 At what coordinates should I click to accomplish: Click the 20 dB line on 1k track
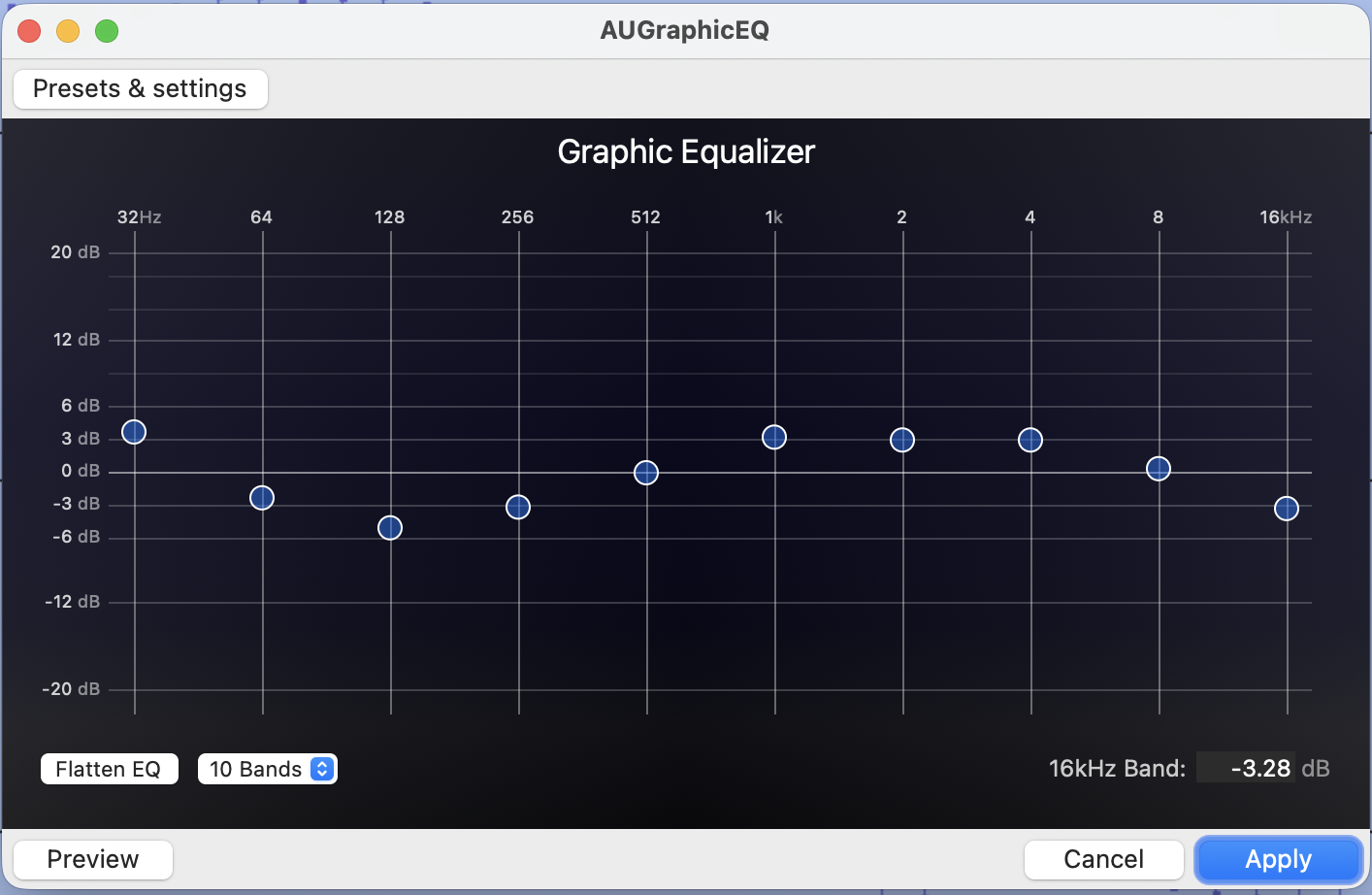pyautogui.click(x=774, y=253)
